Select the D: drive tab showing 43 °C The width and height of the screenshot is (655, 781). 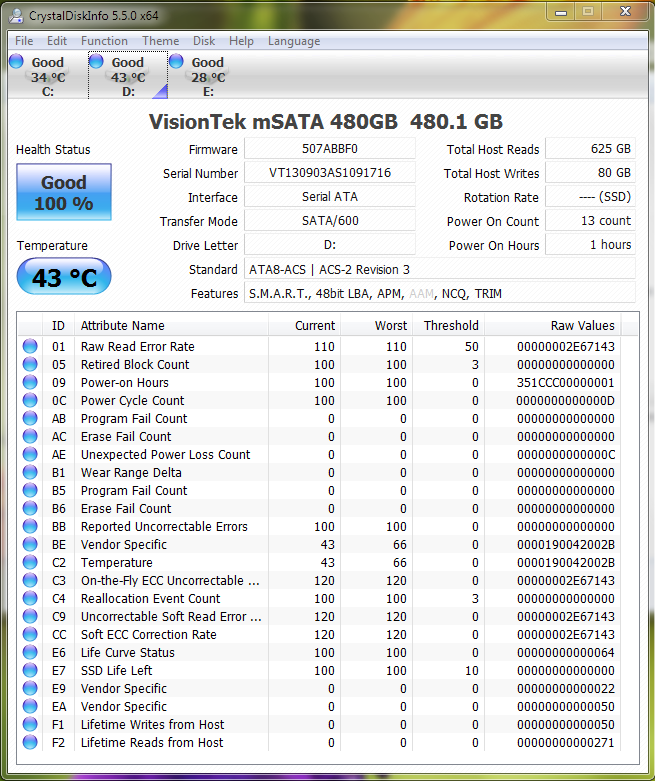pos(128,77)
